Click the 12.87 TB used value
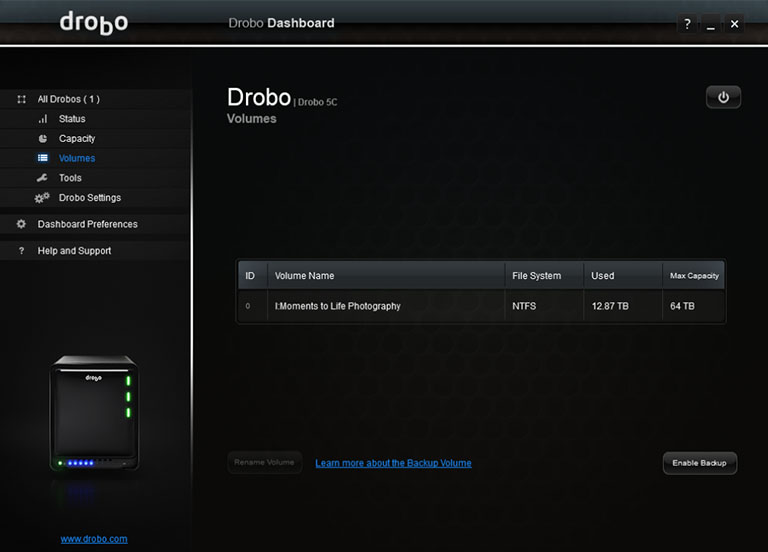The height and width of the screenshot is (552, 768). (x=610, y=306)
